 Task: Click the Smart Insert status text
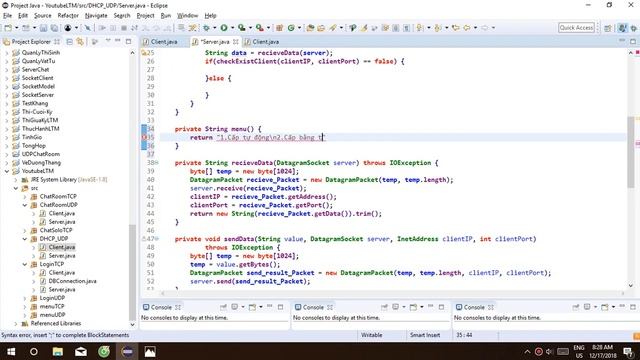[425, 335]
